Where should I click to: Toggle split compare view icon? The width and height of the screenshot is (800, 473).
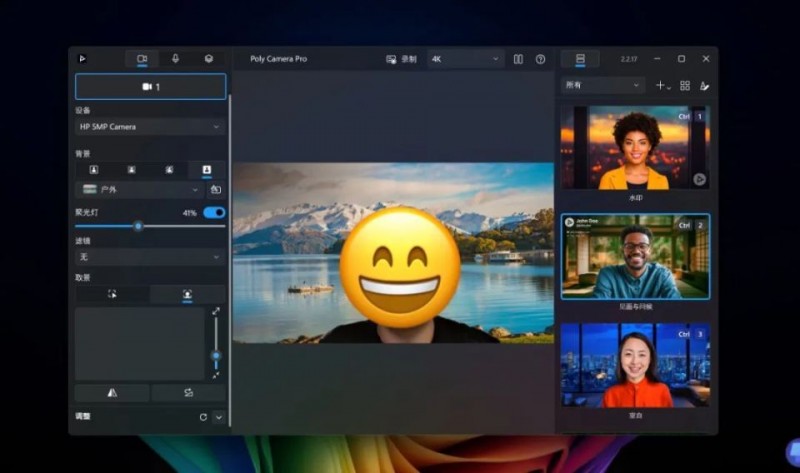pos(518,59)
